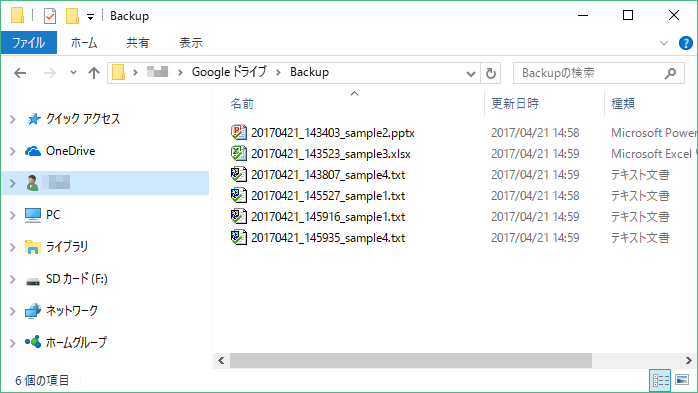Click the Excel icon of sample3.xlsx
The width and height of the screenshot is (698, 393).
point(239,153)
